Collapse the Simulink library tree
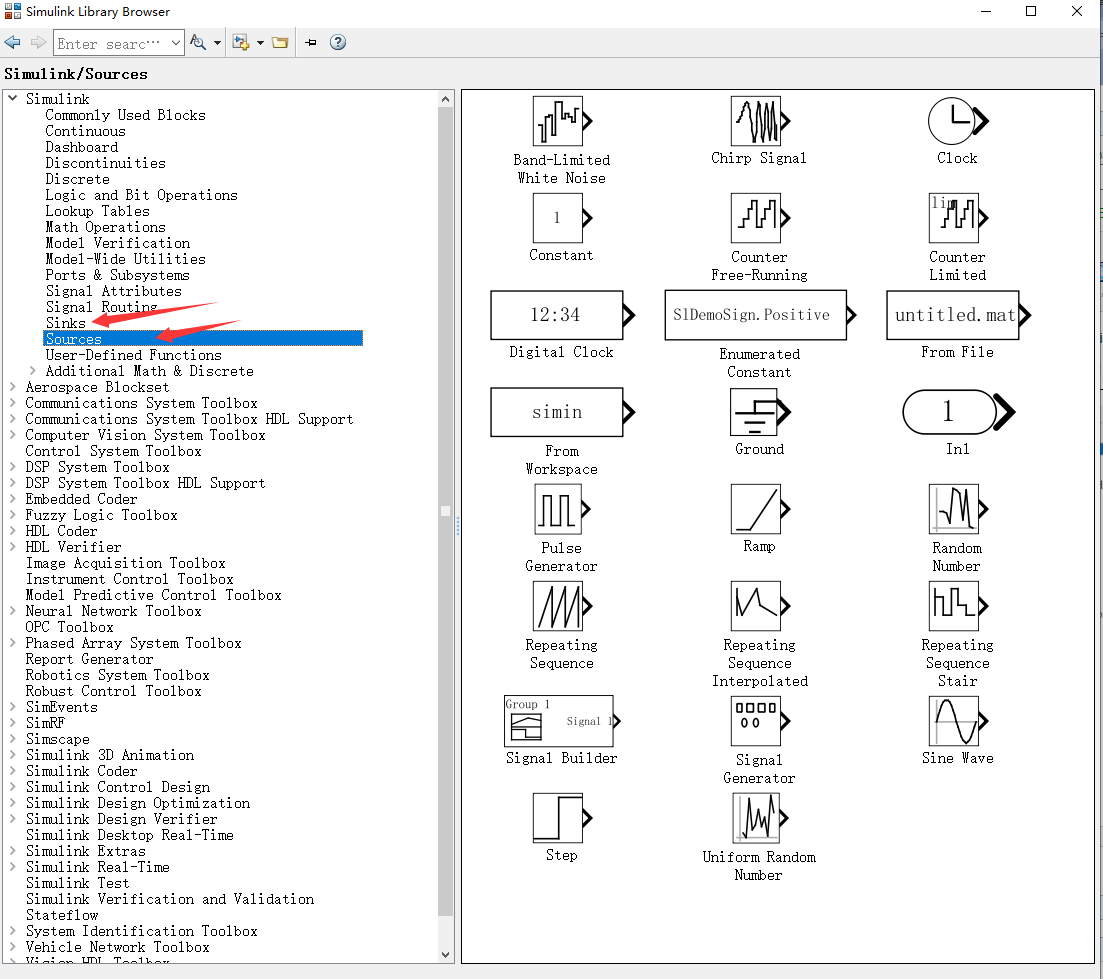The height and width of the screenshot is (979, 1103). pos(12,98)
